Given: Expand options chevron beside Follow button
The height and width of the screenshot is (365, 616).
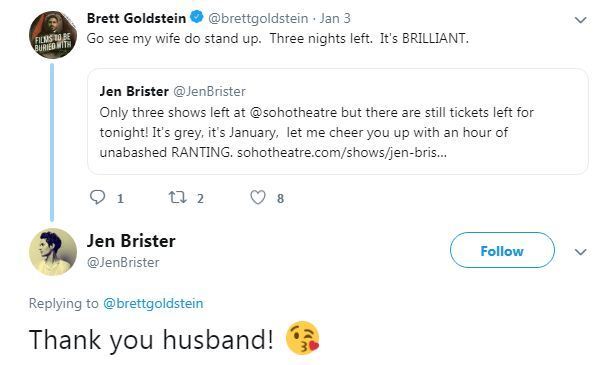Looking at the screenshot, I should point(580,251).
